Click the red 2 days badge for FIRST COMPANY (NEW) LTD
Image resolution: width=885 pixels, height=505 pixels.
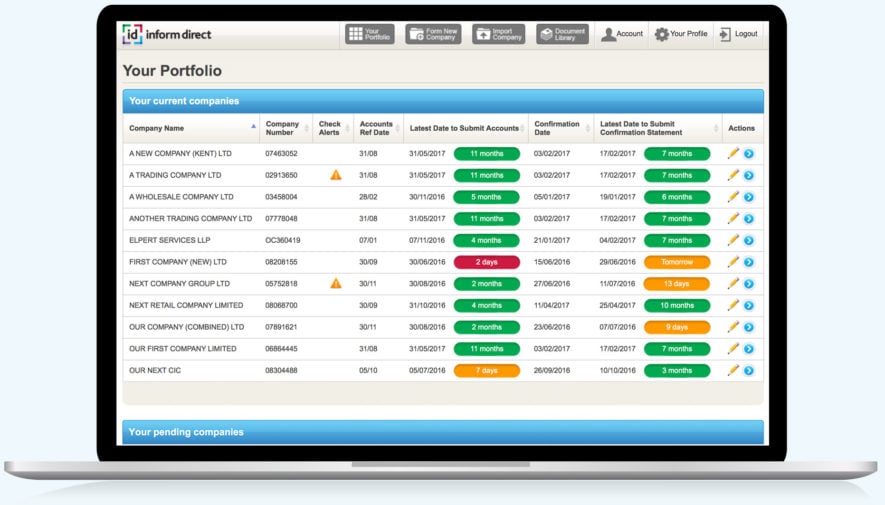tap(486, 262)
